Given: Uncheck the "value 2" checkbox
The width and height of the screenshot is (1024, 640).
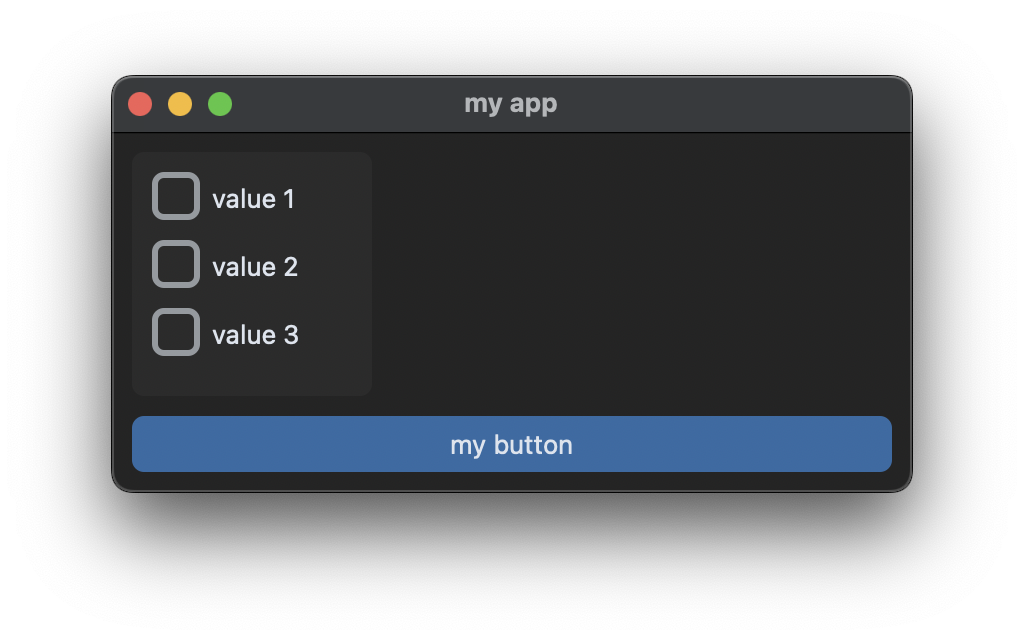Looking at the screenshot, I should 175,264.
